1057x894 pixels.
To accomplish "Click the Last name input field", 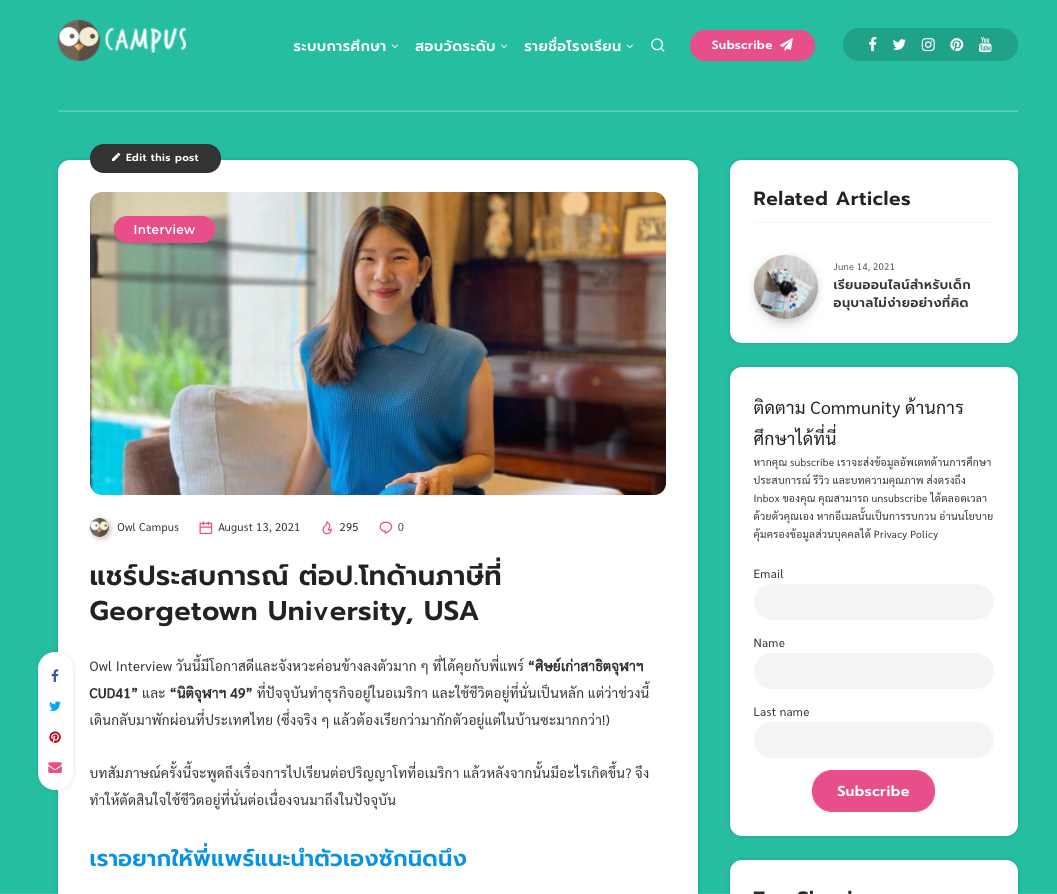I will [874, 740].
